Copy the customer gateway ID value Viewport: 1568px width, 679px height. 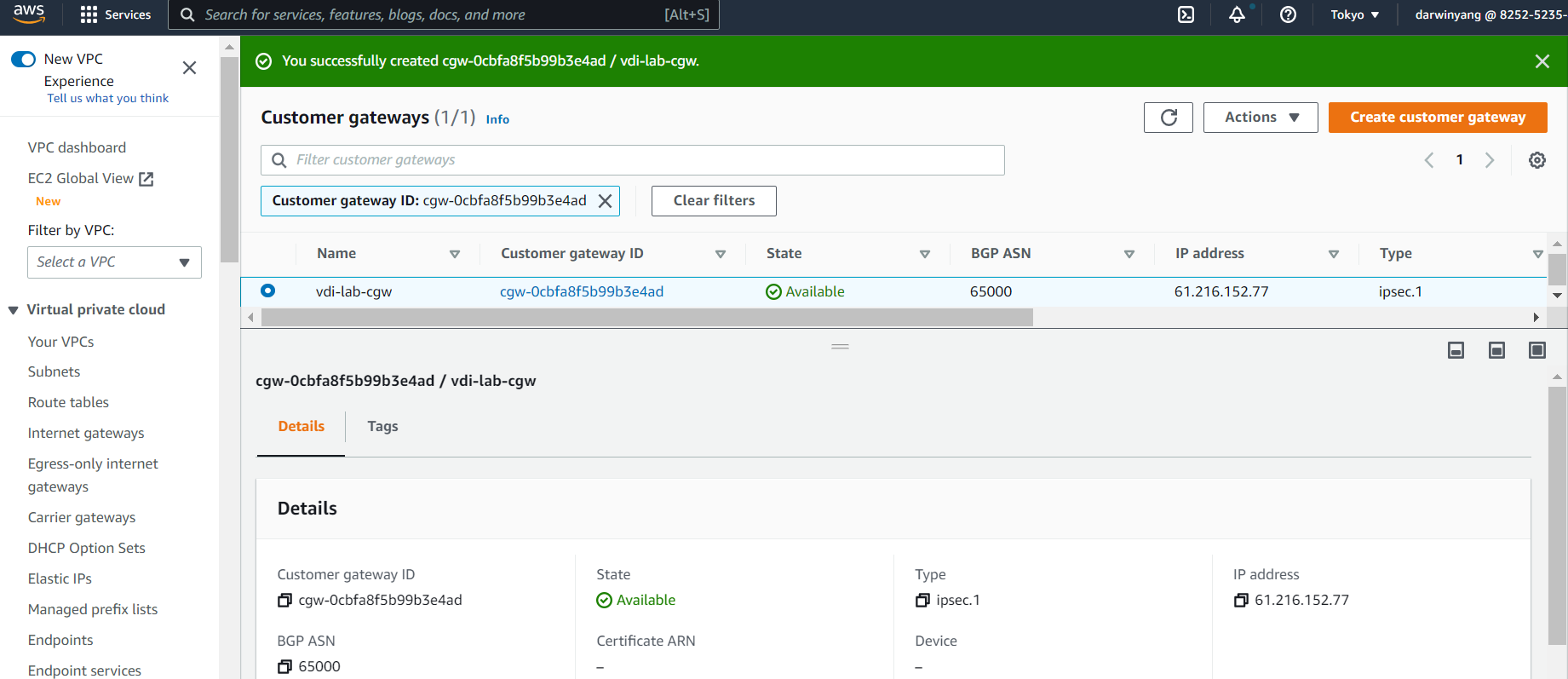(x=284, y=601)
